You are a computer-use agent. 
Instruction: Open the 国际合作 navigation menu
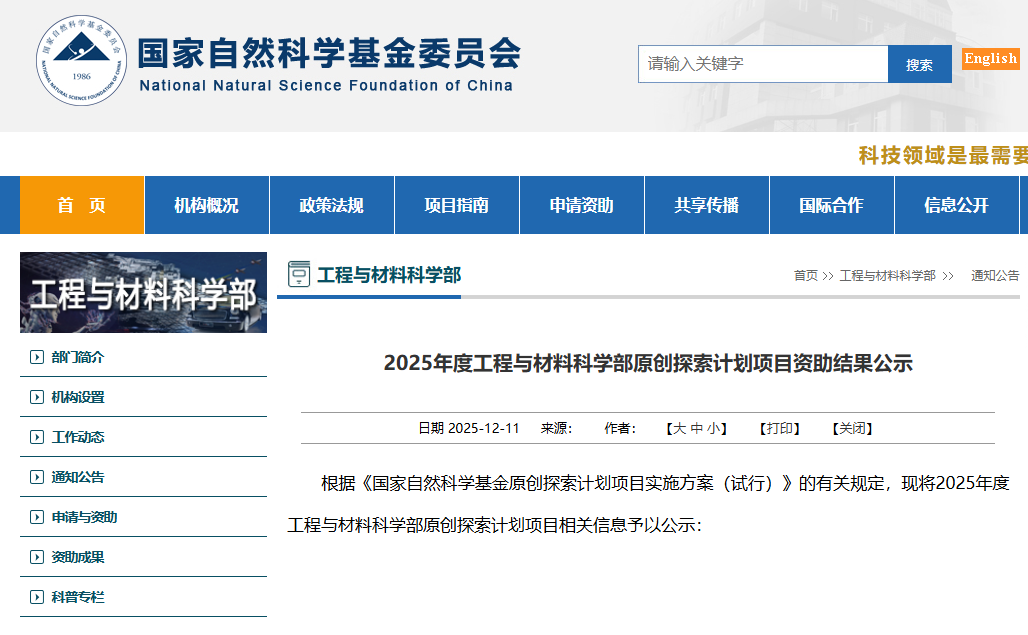coord(832,205)
